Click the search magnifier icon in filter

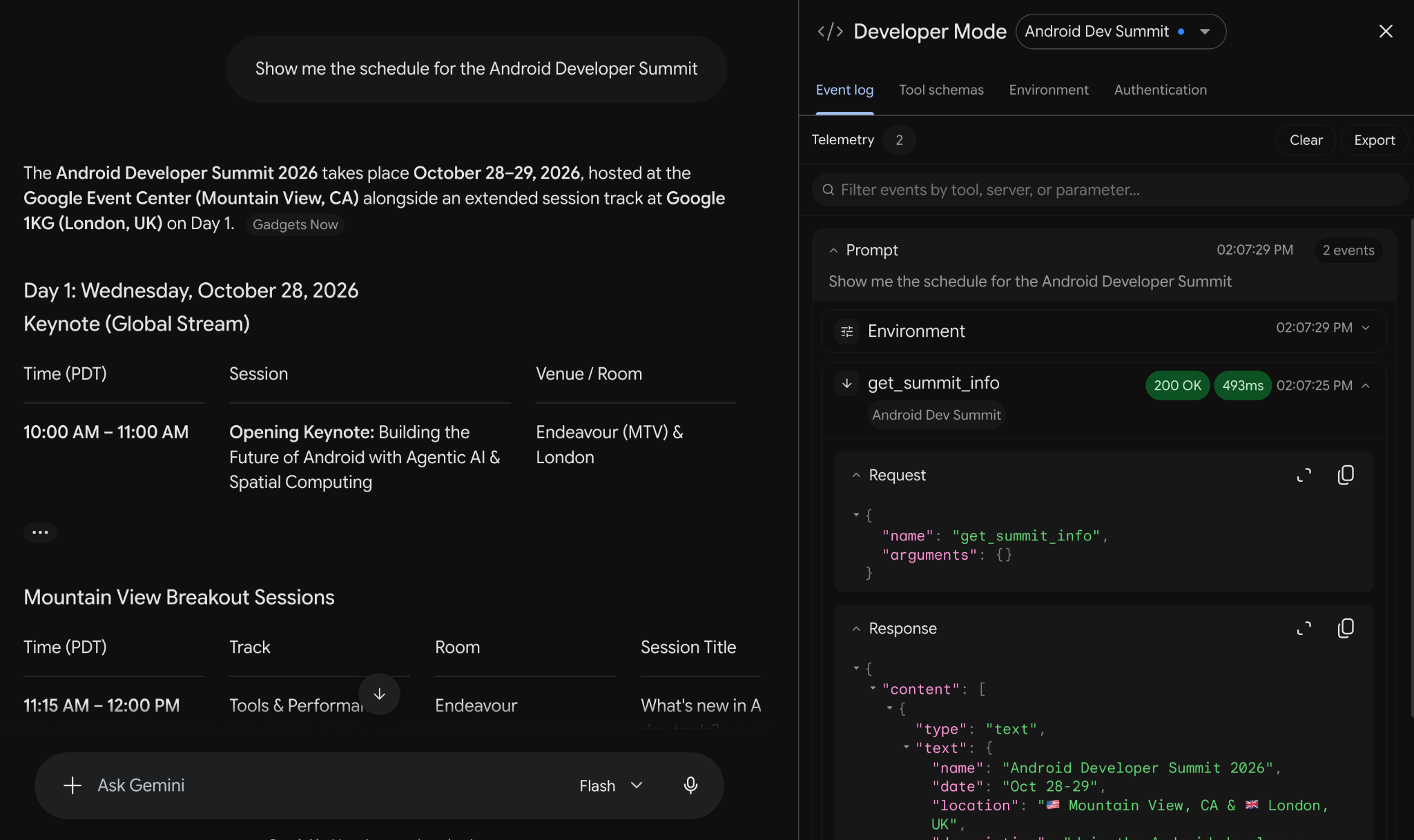tap(828, 190)
